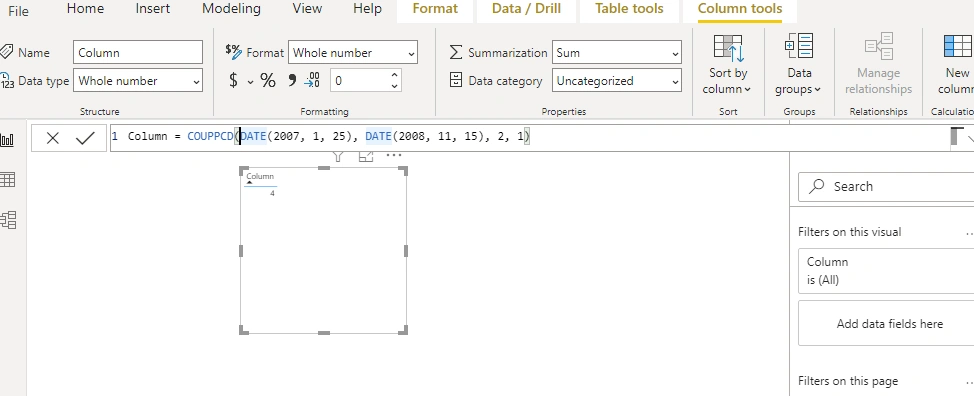The height and width of the screenshot is (396, 974).
Task: Switch to the Insert ribbon tab
Action: pyautogui.click(x=153, y=9)
